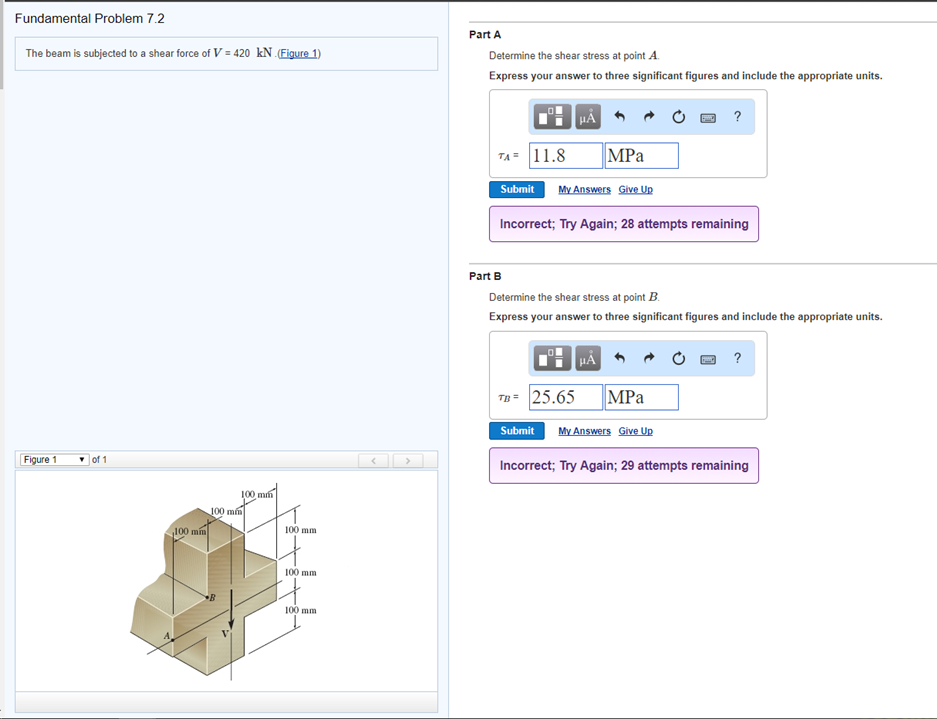Click the beam cross-section figure image
This screenshot has height=719, width=937.
pyautogui.click(x=223, y=583)
